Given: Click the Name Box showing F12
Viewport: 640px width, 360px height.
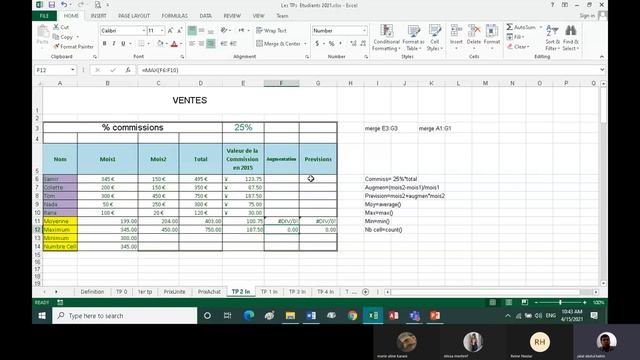Looking at the screenshot, I should pos(55,70).
